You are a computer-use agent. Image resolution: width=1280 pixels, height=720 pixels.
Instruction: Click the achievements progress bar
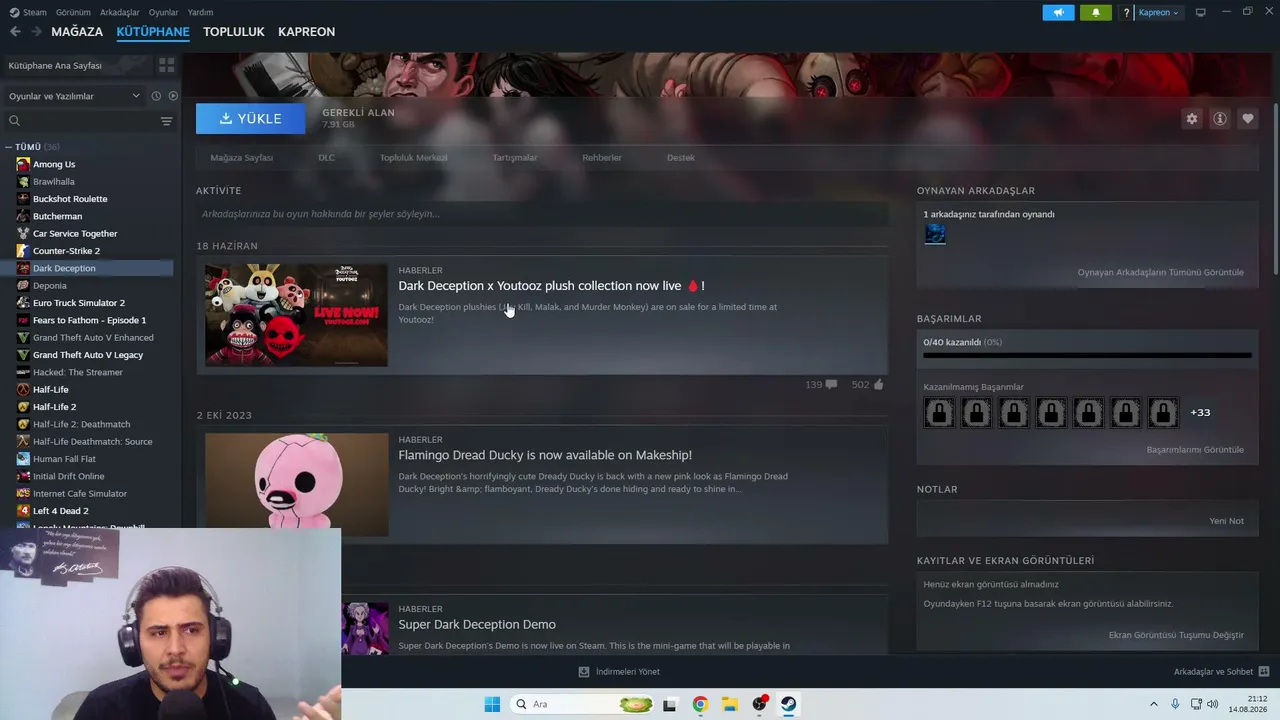tap(1087, 355)
